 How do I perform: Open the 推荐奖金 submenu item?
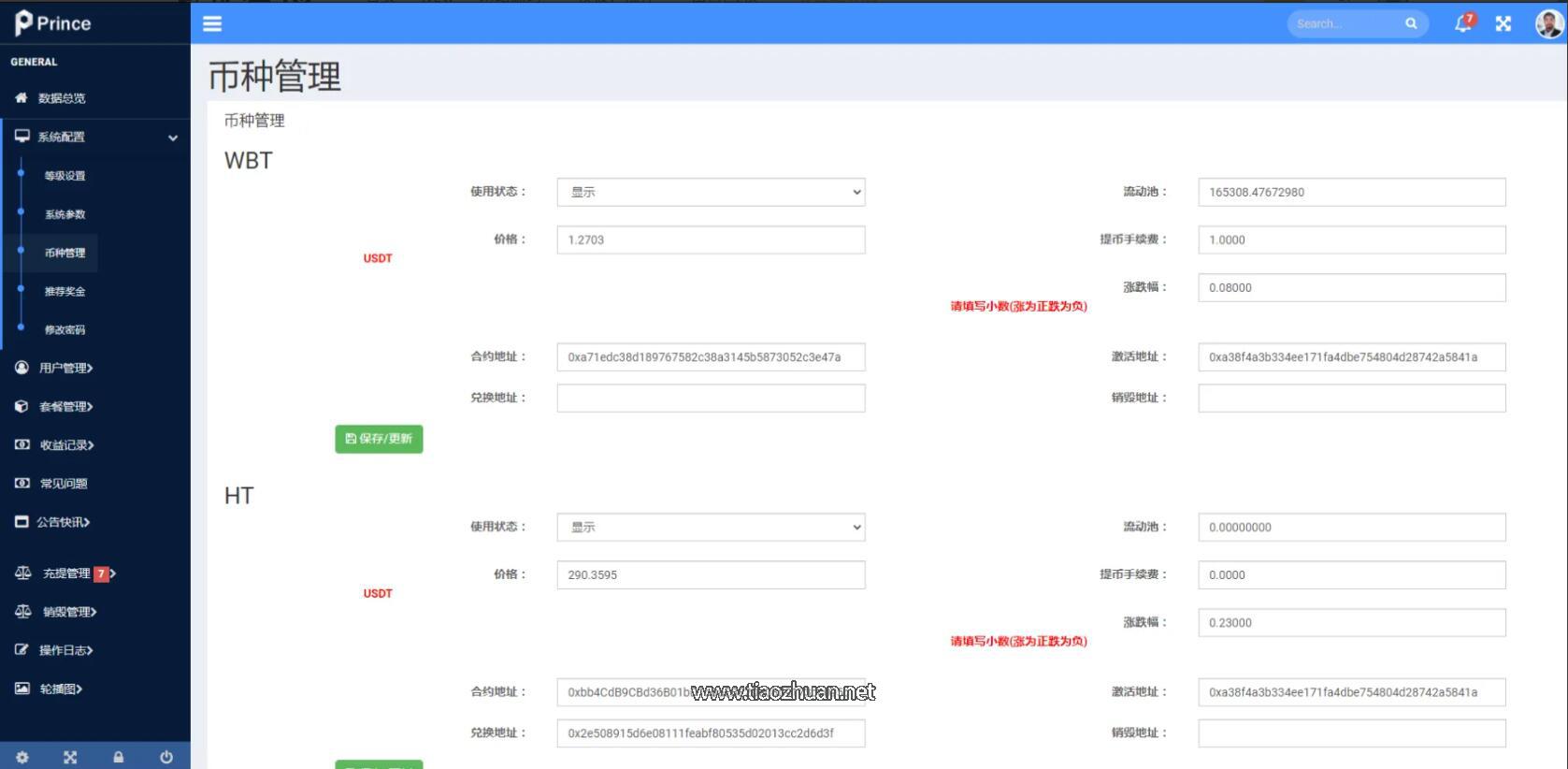tap(65, 291)
